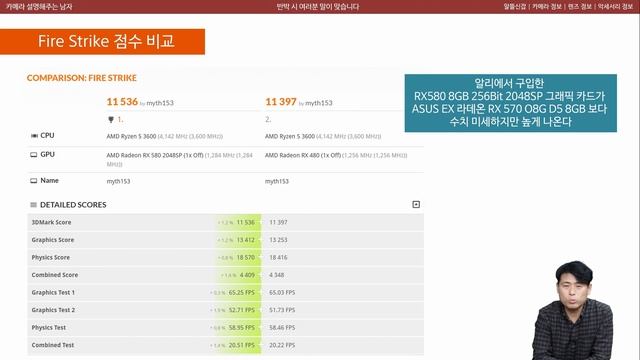Click the CPU chip icon
The width and height of the screenshot is (640, 360).
[34, 136]
